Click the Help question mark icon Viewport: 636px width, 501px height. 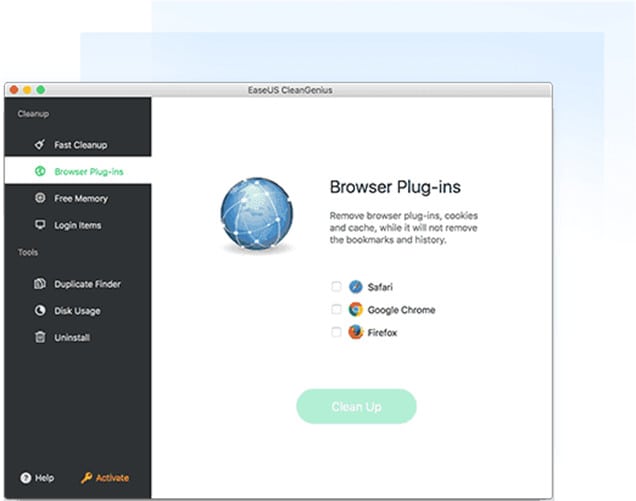pyautogui.click(x=25, y=478)
